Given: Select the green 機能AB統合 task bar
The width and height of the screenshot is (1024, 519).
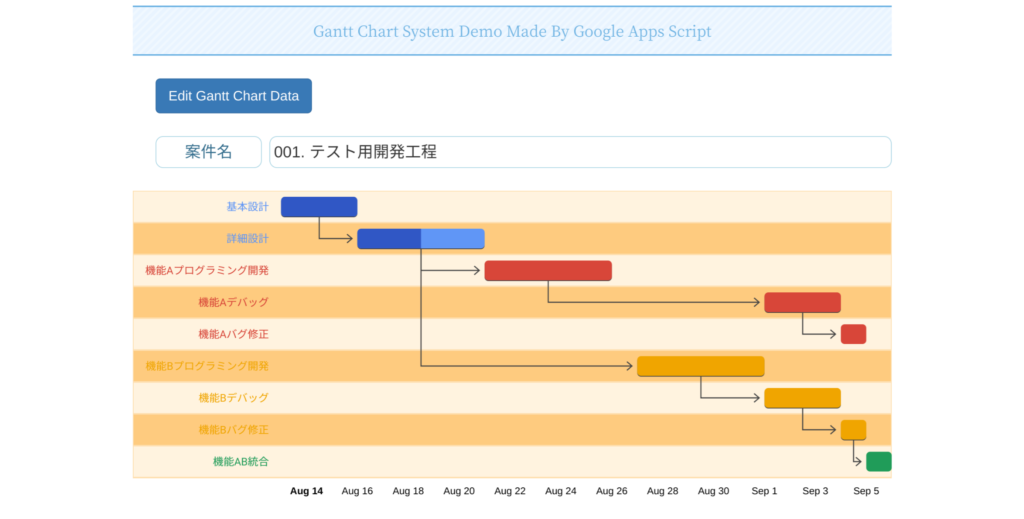Looking at the screenshot, I should click(878, 461).
